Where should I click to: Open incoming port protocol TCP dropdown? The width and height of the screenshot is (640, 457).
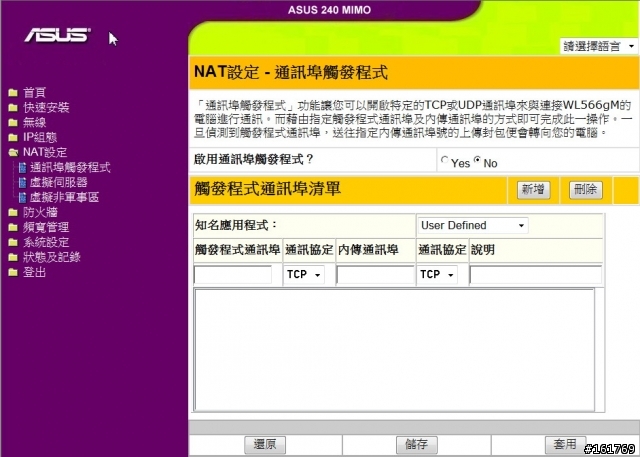pyautogui.click(x=437, y=275)
